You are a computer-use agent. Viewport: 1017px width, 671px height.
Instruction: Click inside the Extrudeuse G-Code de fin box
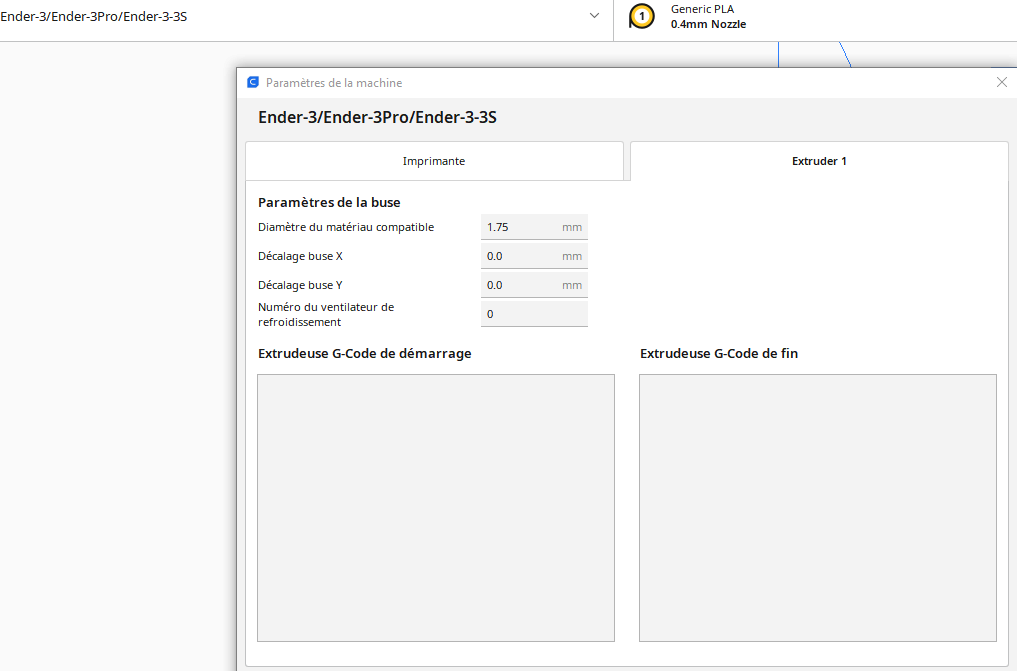coord(818,508)
